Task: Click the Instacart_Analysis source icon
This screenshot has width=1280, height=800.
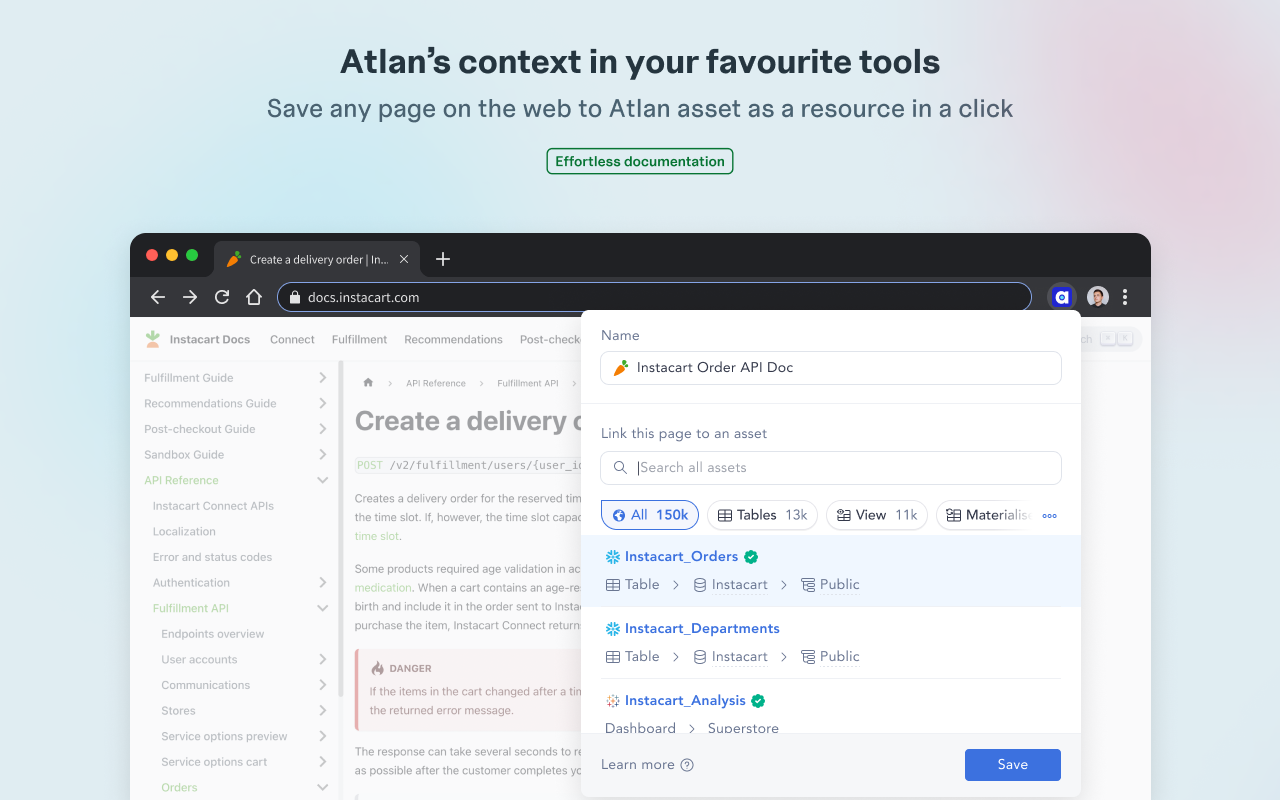Action: click(613, 701)
